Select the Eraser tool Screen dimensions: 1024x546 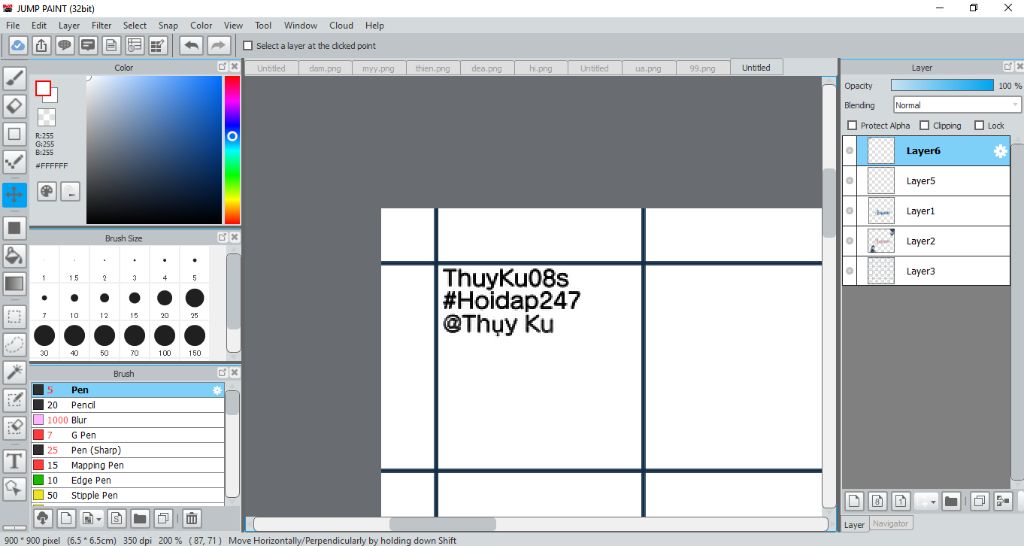click(14, 106)
